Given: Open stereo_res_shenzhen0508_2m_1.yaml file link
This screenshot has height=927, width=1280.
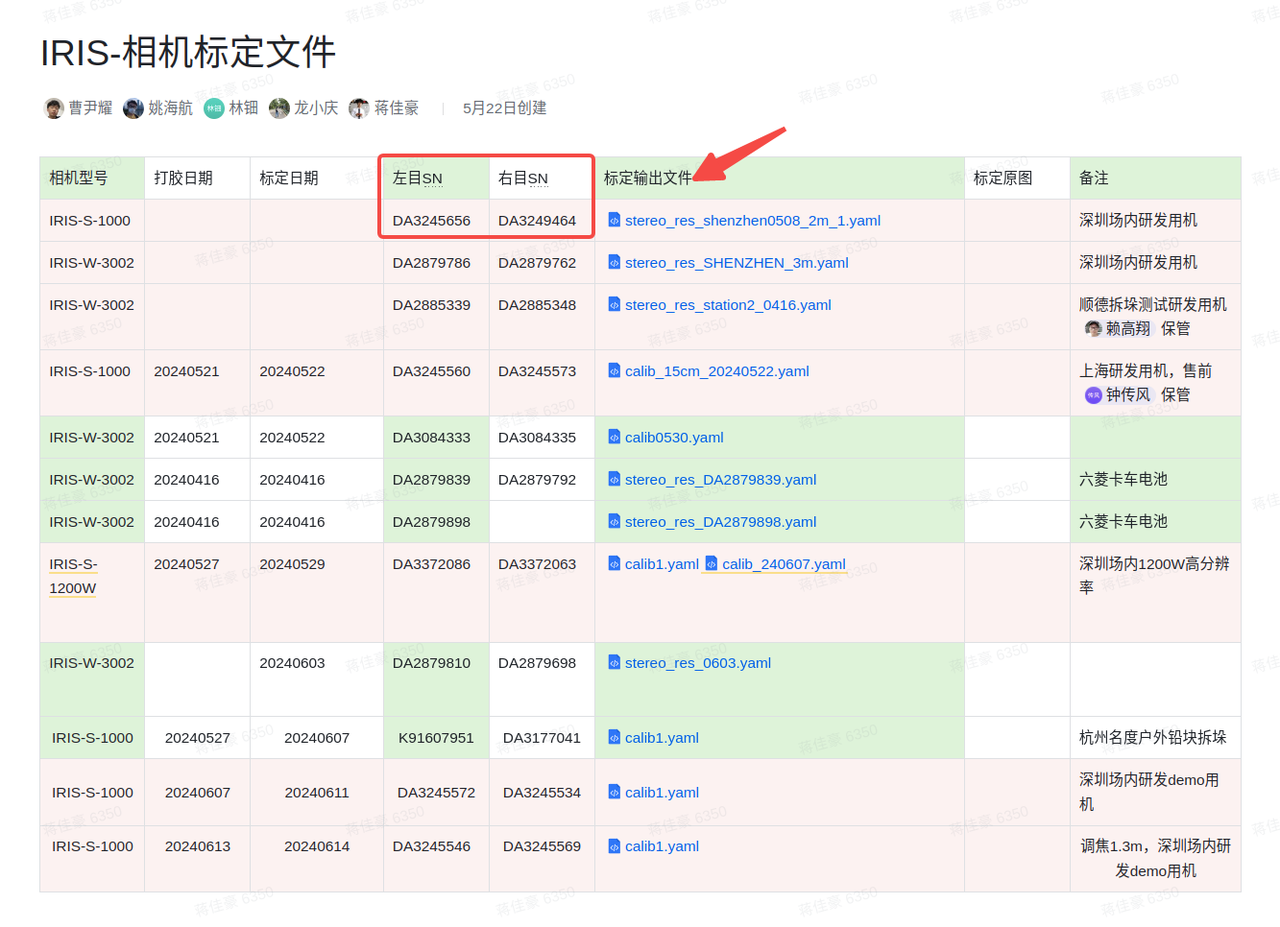Looking at the screenshot, I should 752,220.
